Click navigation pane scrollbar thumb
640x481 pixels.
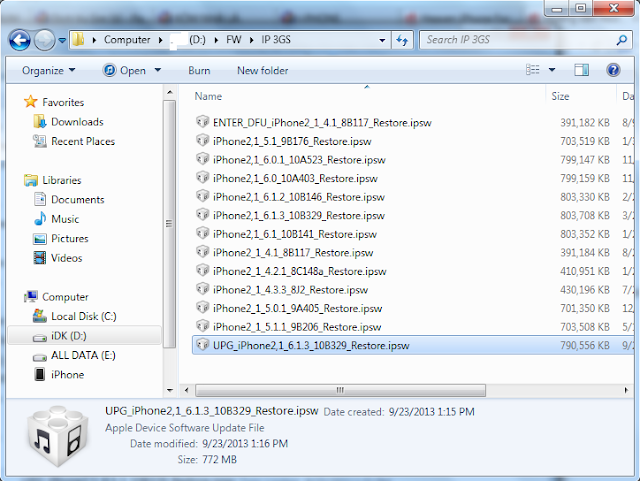pos(169,224)
